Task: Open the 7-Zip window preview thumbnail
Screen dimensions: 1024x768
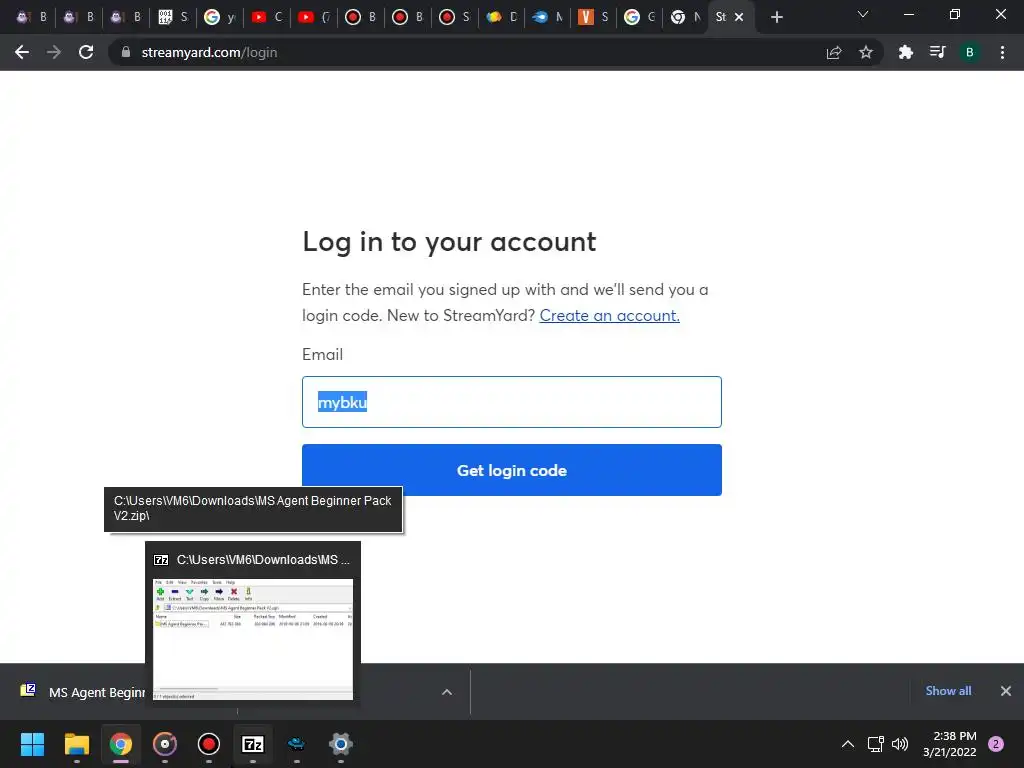Action: click(x=253, y=639)
